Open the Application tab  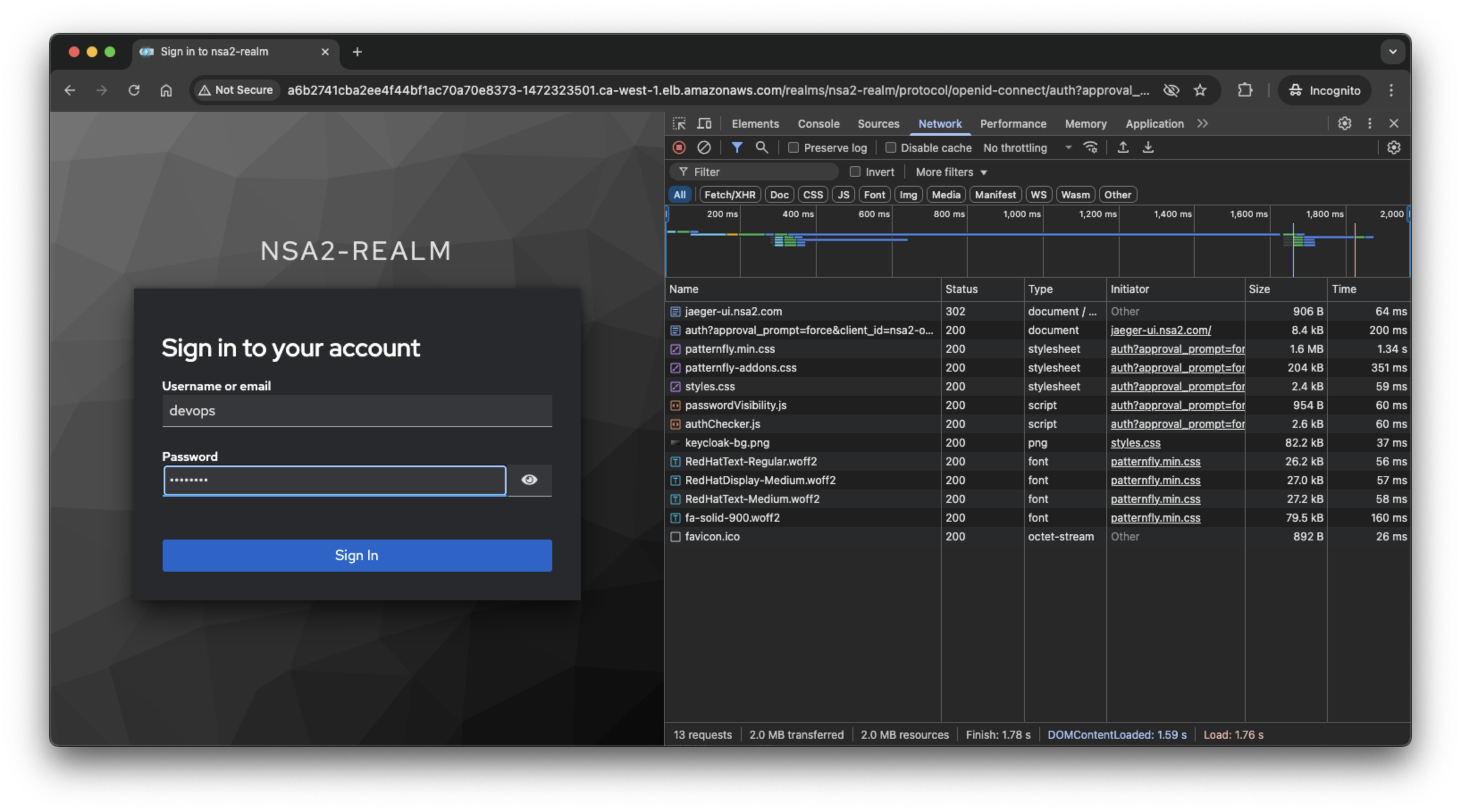(1154, 124)
